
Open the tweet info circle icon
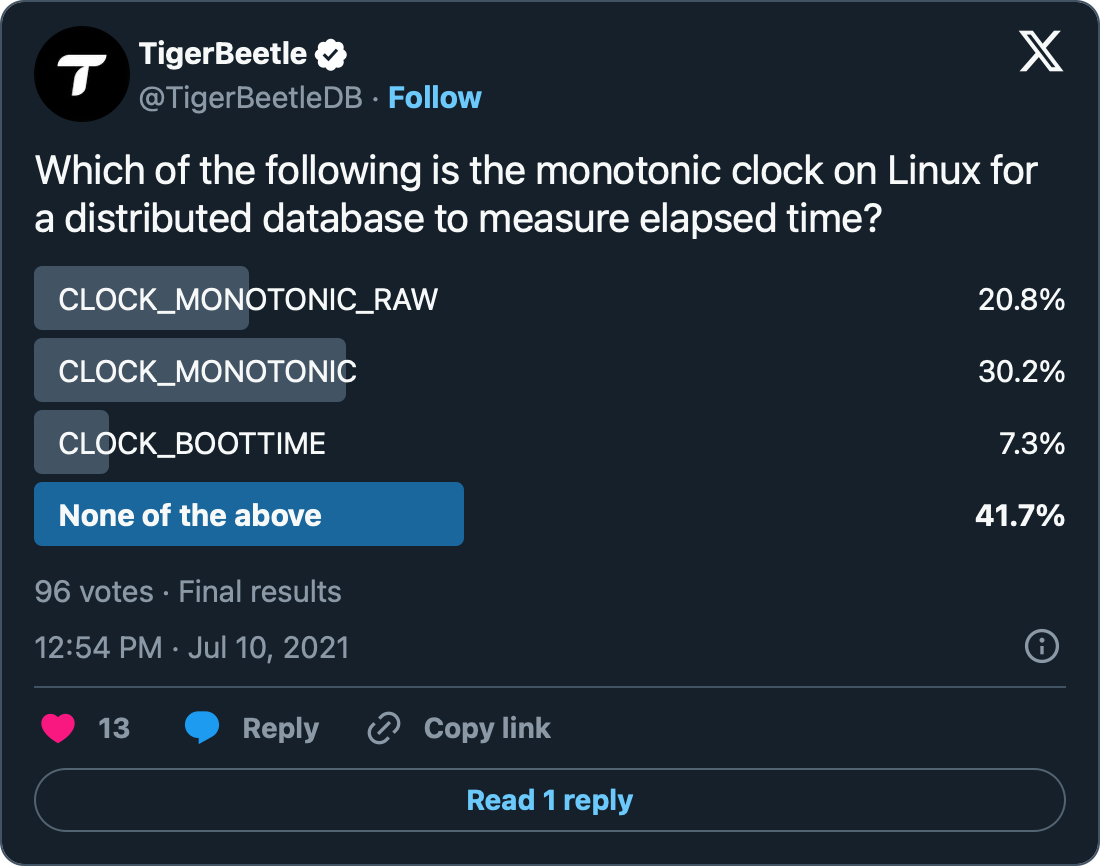pyautogui.click(x=1042, y=646)
